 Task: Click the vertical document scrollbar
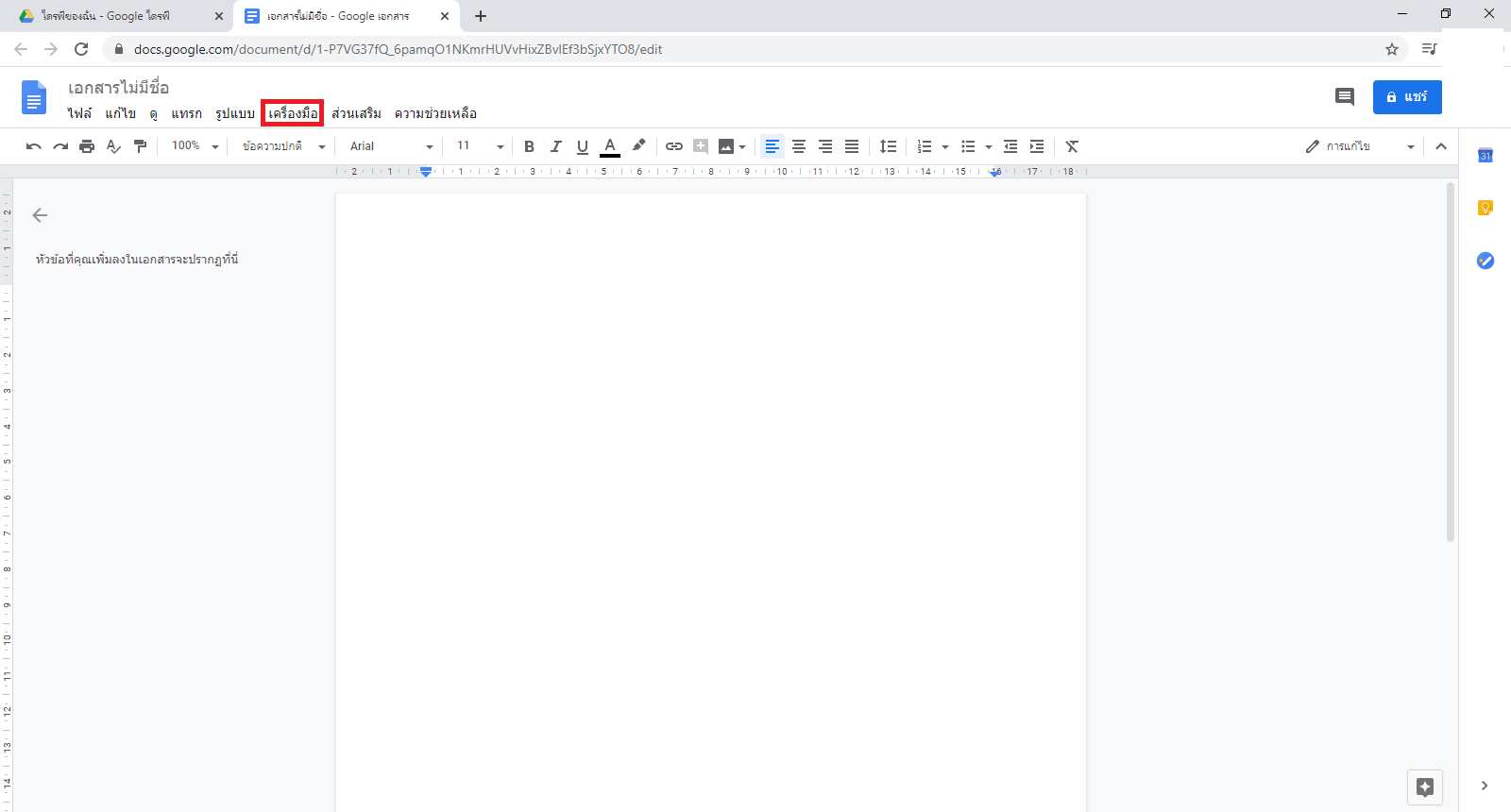coord(1451,363)
